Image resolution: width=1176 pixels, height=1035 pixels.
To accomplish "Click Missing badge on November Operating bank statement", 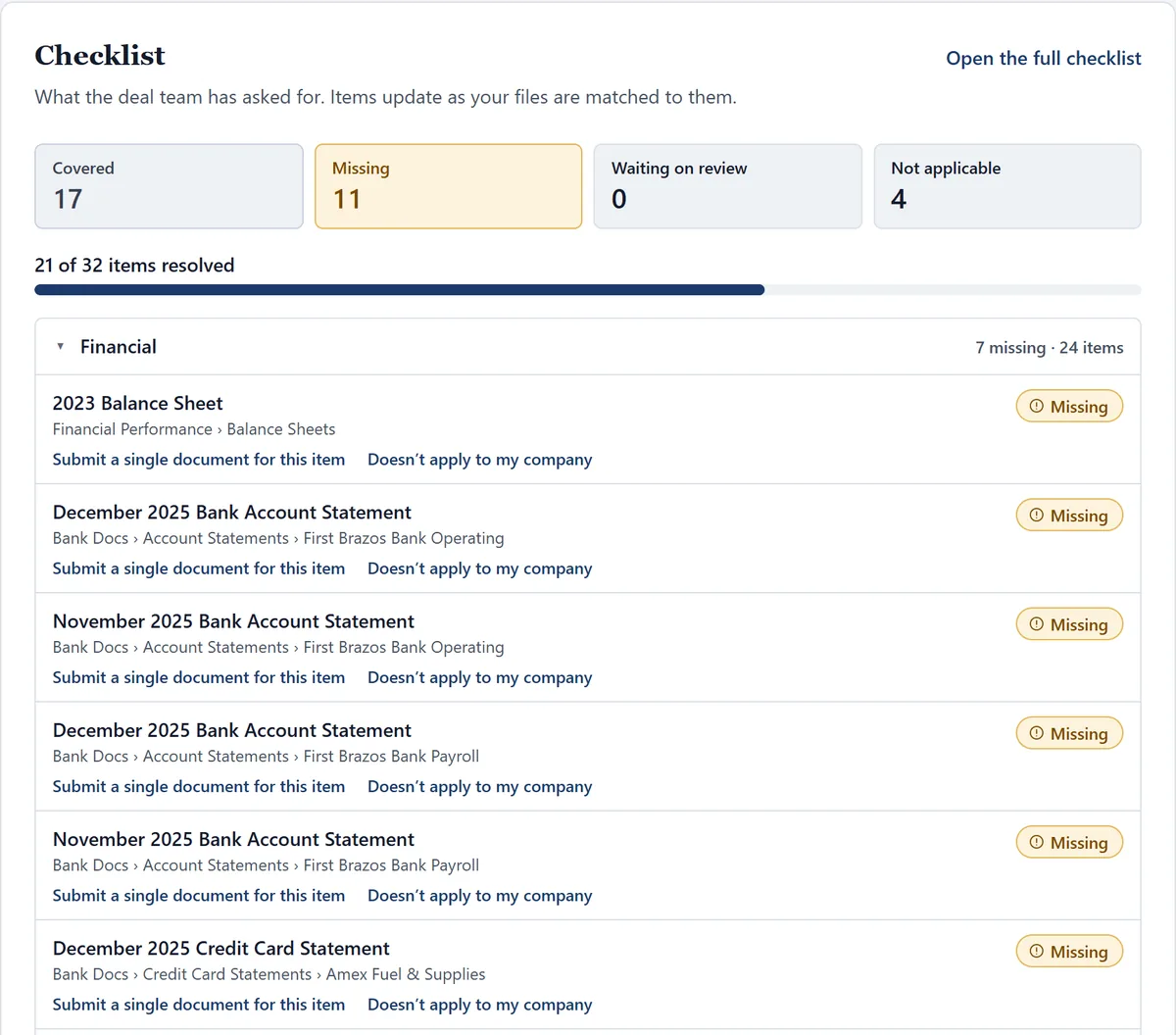I will coord(1069,624).
